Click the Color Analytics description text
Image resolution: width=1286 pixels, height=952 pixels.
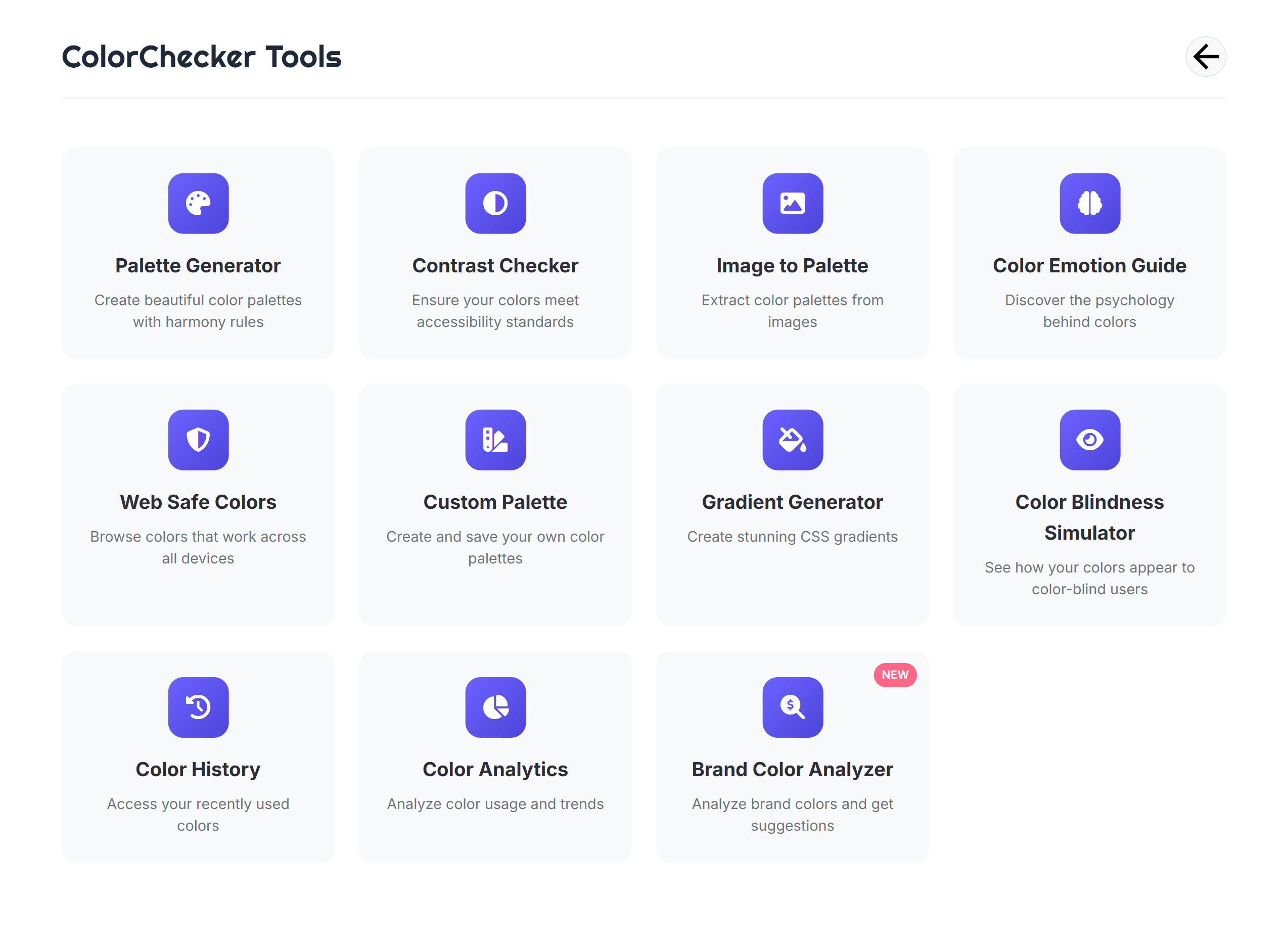[x=495, y=804]
